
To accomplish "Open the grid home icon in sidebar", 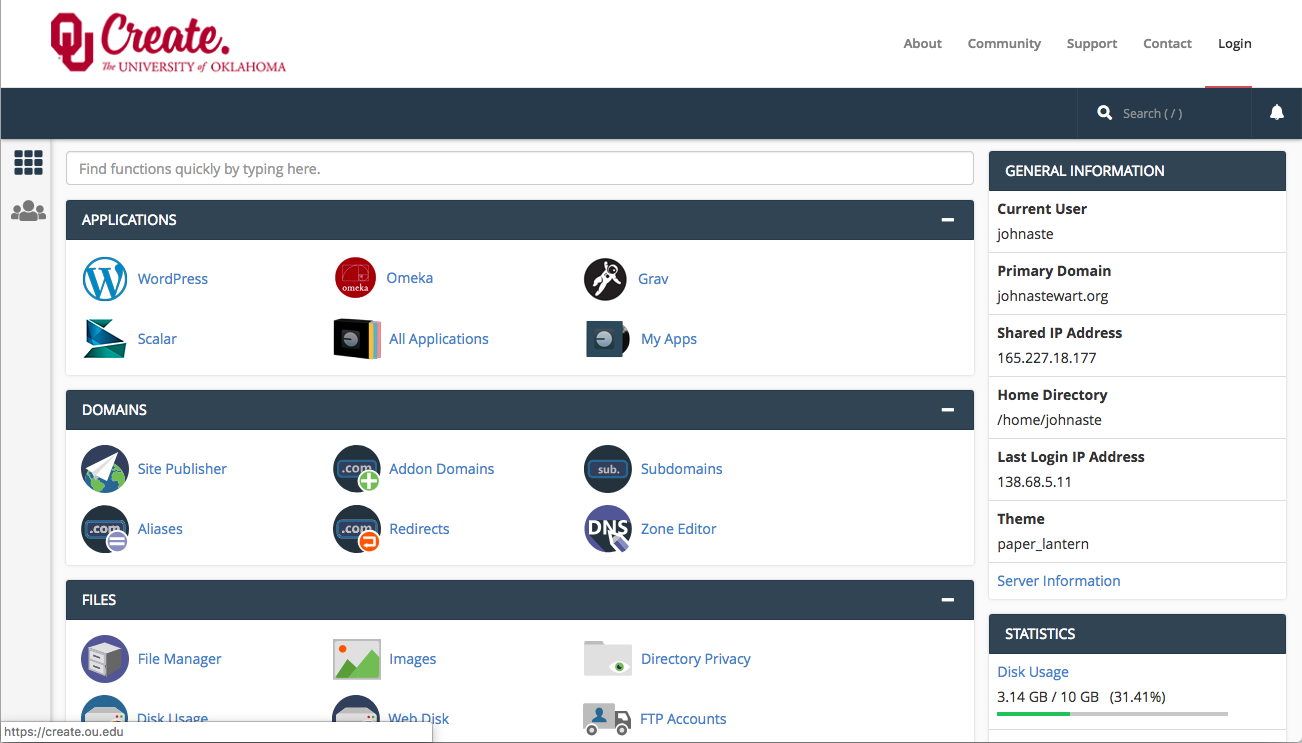I will tap(28, 162).
